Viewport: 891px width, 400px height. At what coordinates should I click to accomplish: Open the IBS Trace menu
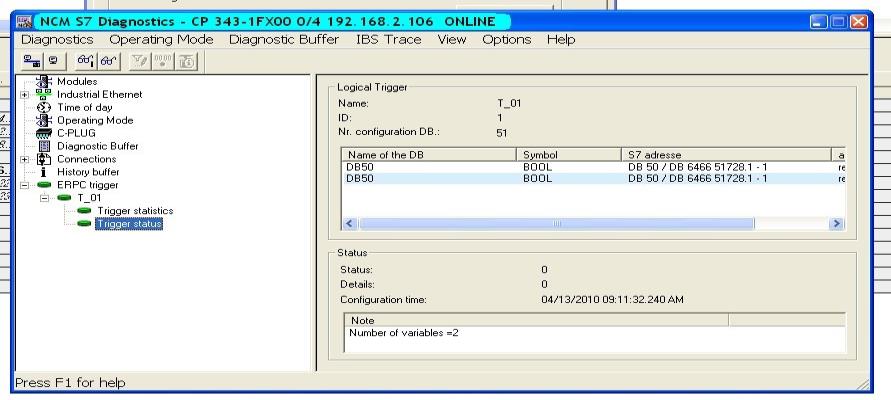pyautogui.click(x=389, y=40)
